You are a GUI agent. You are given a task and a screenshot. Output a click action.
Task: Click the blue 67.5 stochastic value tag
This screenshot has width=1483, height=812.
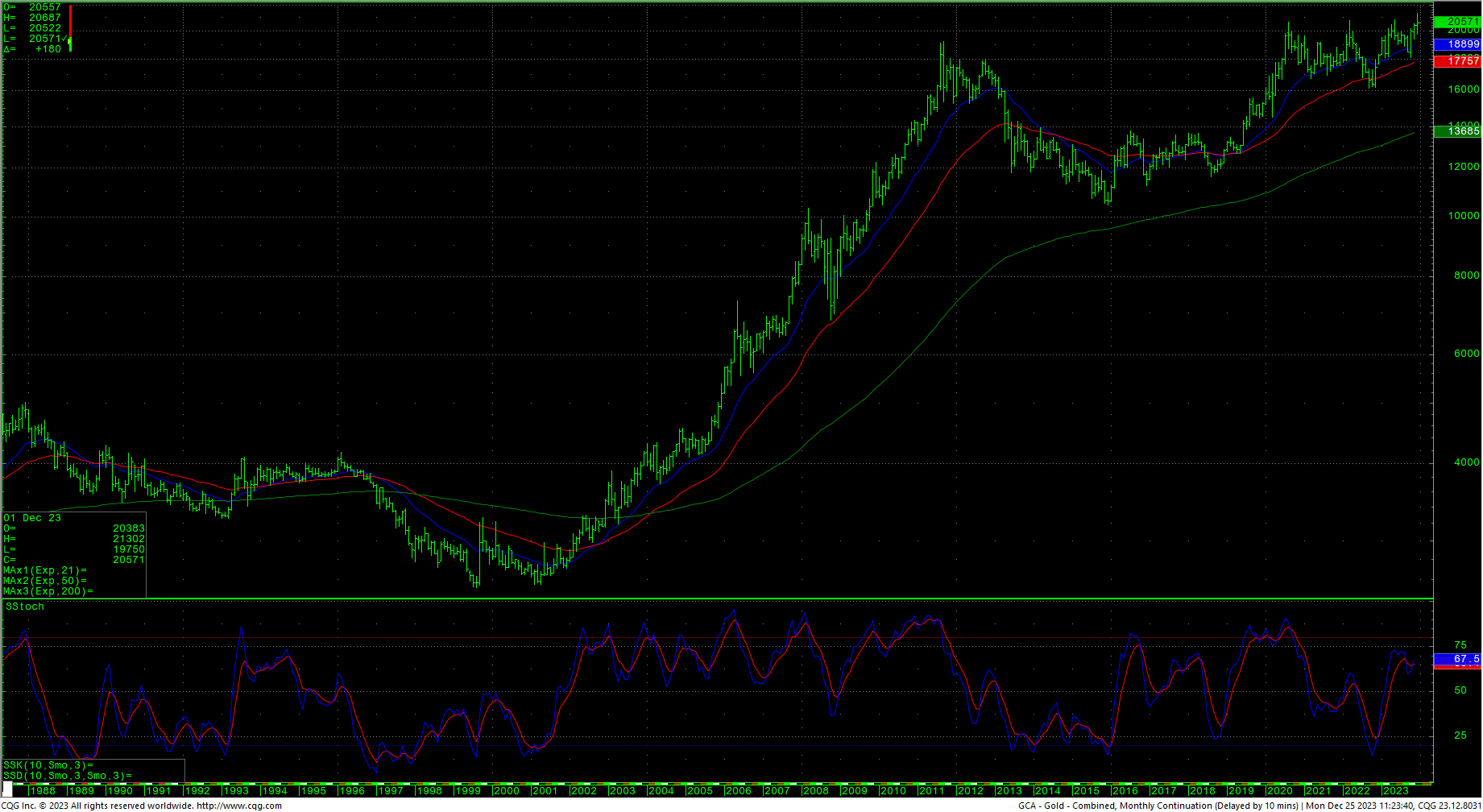pyautogui.click(x=1461, y=659)
